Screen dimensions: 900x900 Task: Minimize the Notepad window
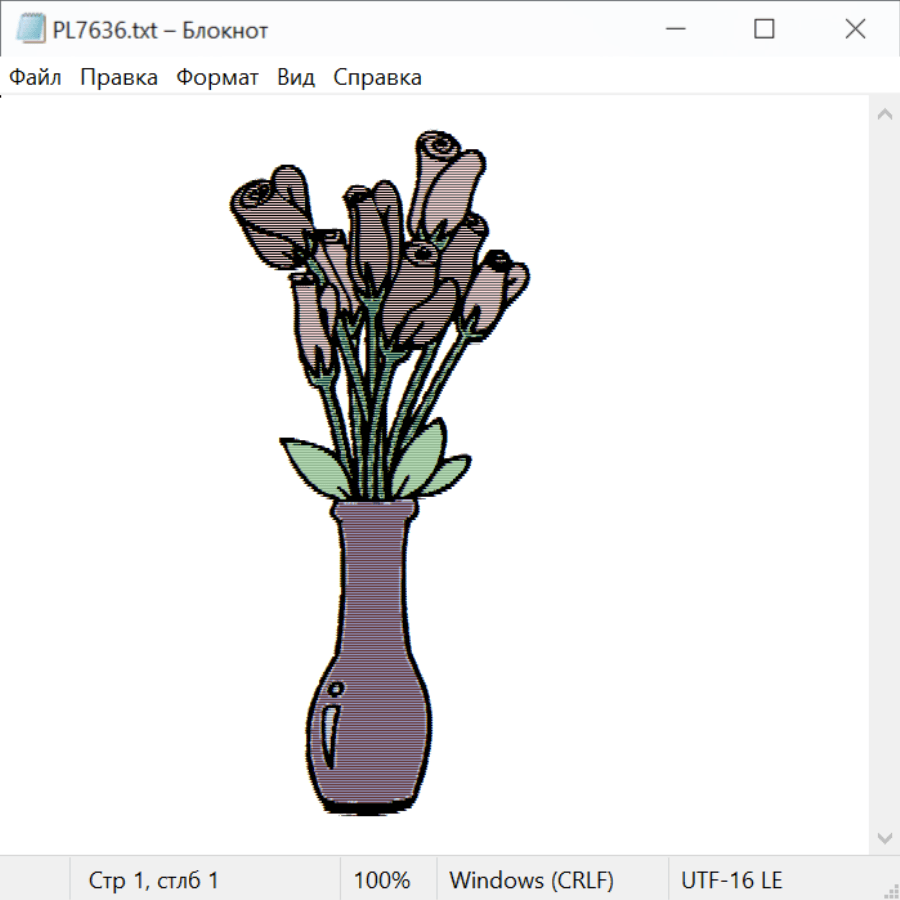673,30
